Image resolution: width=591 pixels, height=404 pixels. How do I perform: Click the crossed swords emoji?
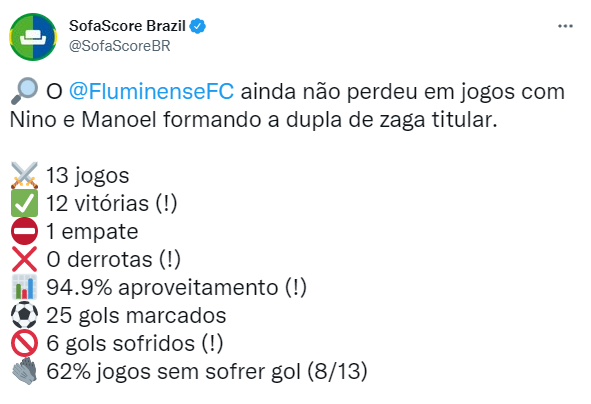click(x=24, y=175)
